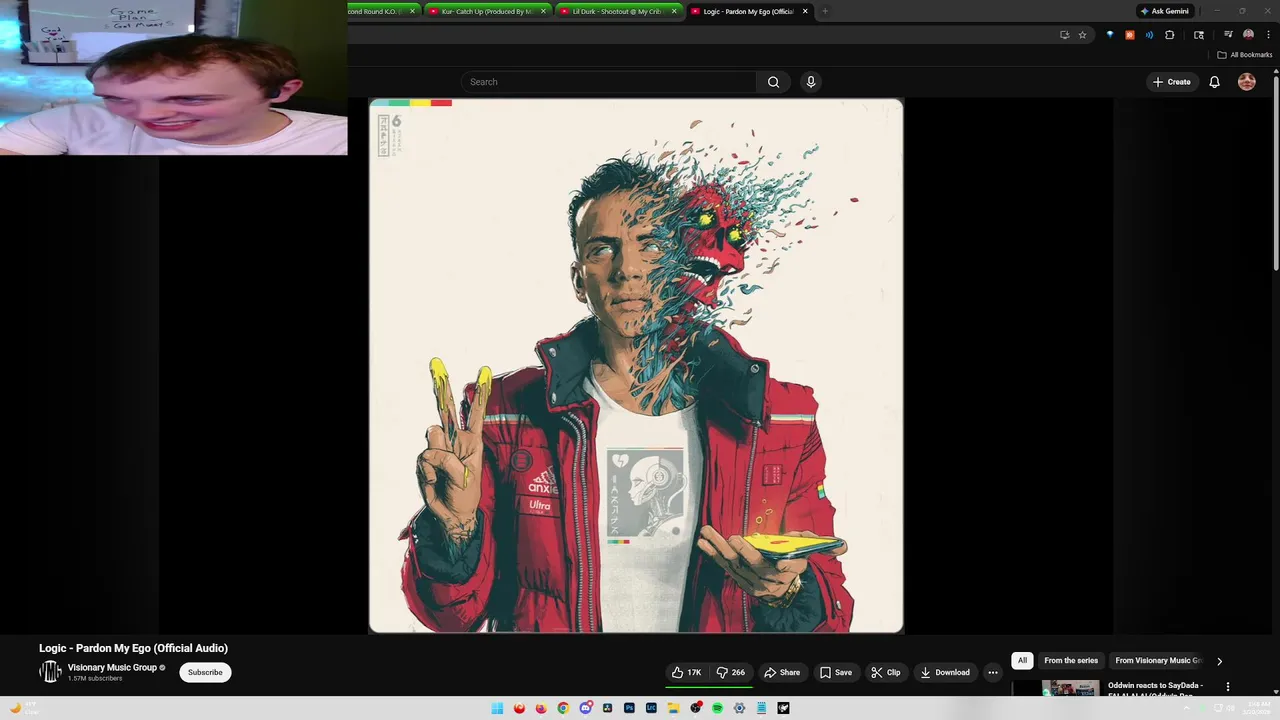Click the orange extension icon
Image resolution: width=1280 pixels, height=720 pixels.
[1130, 35]
